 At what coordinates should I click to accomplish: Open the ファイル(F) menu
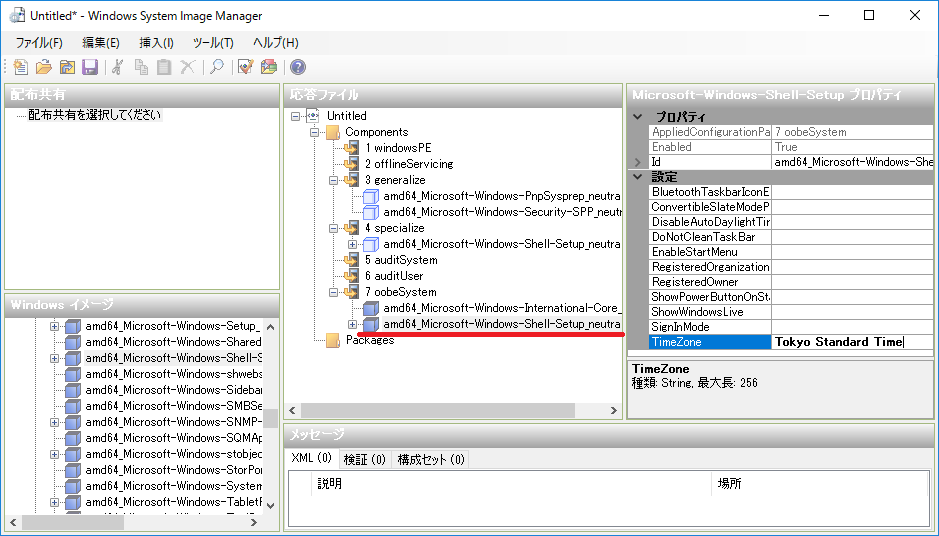pyautogui.click(x=39, y=43)
